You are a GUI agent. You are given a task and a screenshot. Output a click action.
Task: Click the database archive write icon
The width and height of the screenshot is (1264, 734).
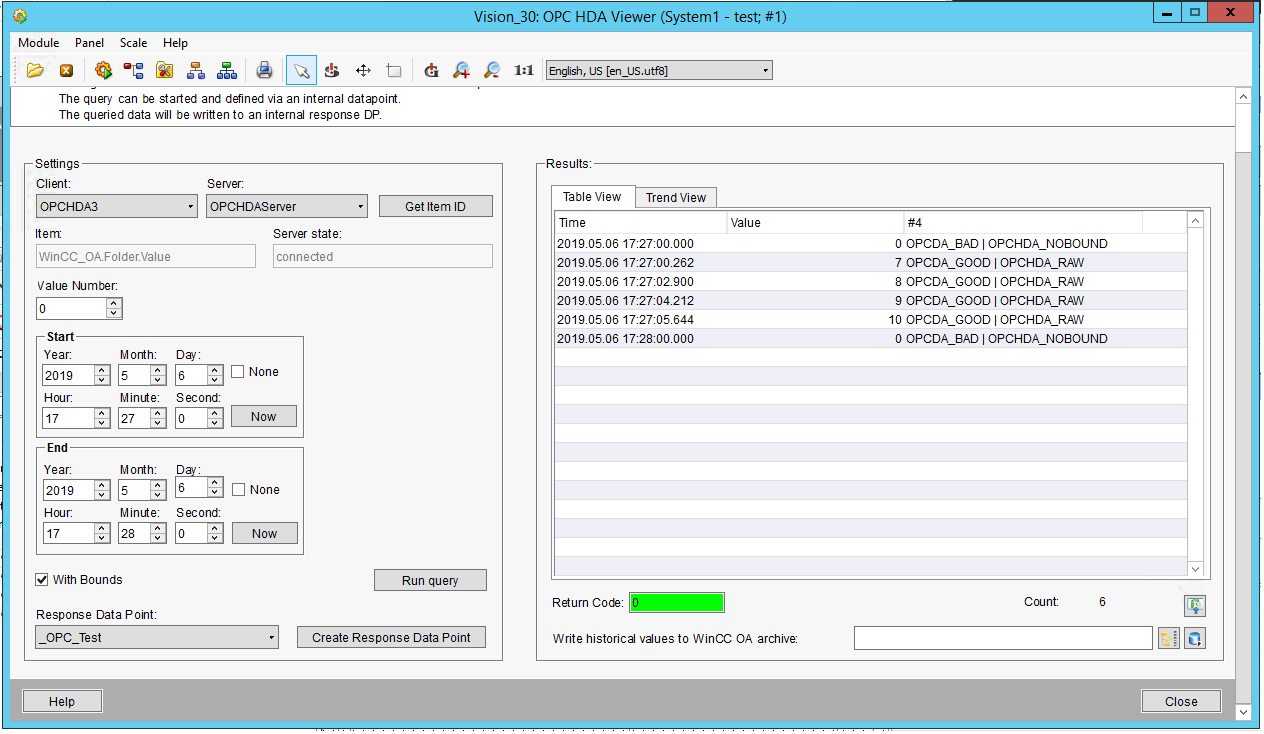pos(1195,638)
